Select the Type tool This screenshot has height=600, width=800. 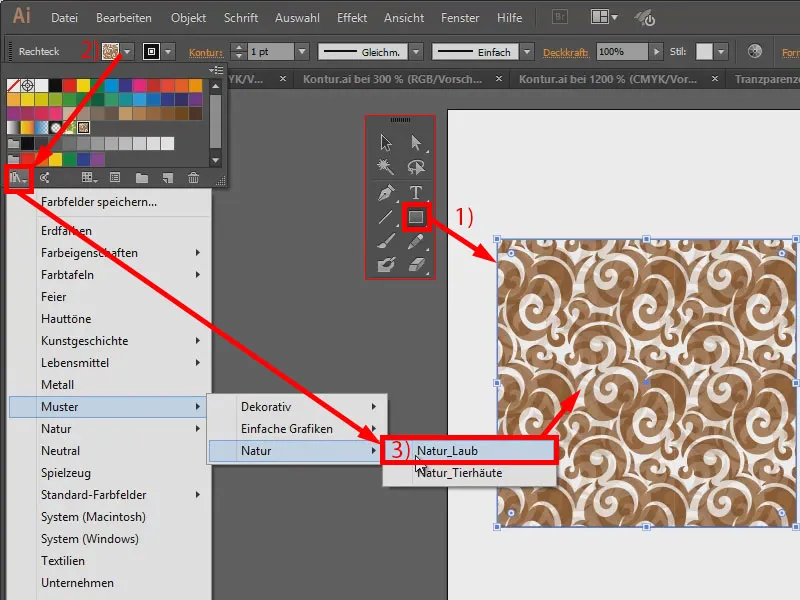416,193
